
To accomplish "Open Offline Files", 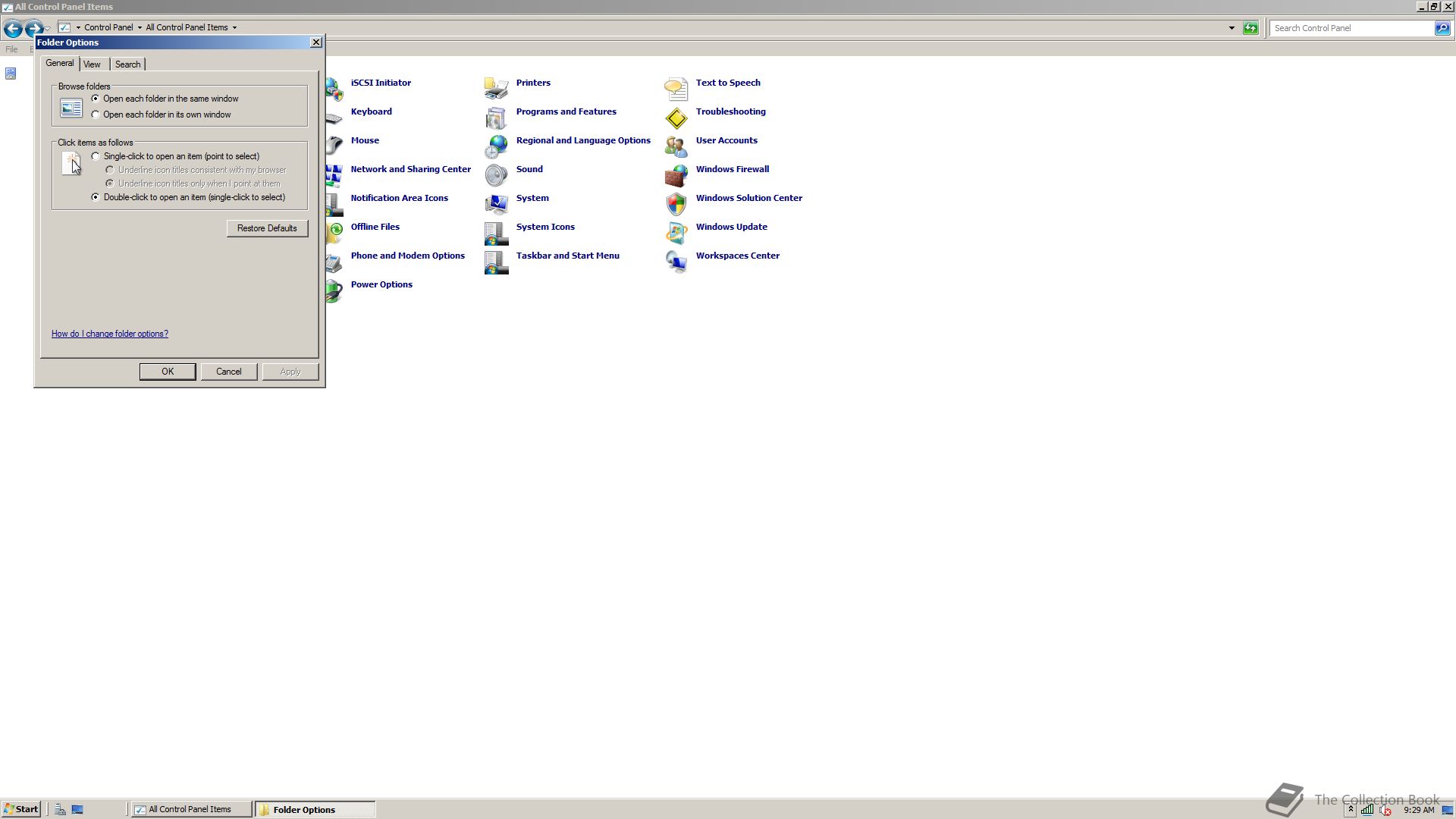I will click(x=375, y=227).
